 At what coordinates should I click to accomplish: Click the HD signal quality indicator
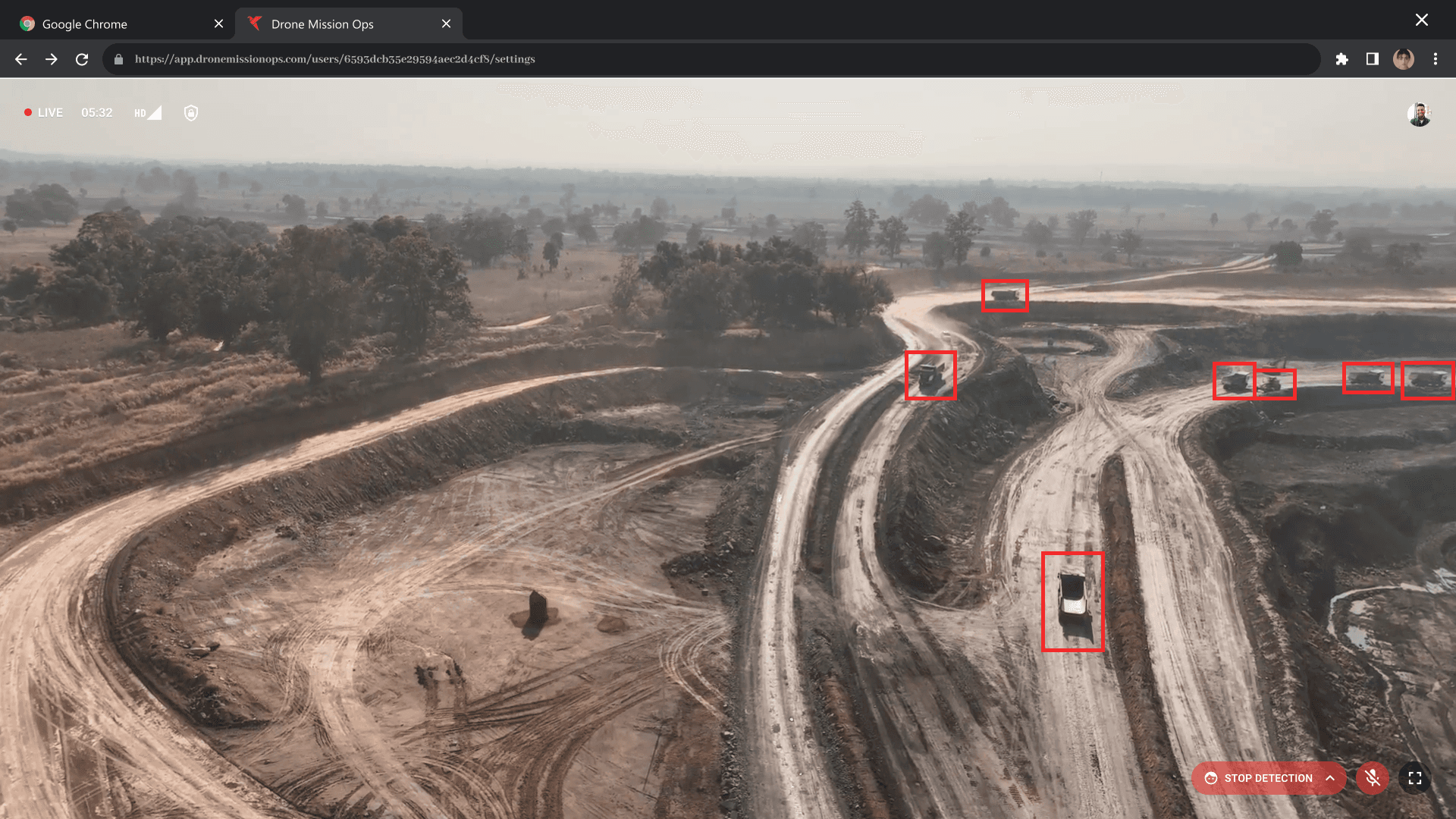pos(147,113)
